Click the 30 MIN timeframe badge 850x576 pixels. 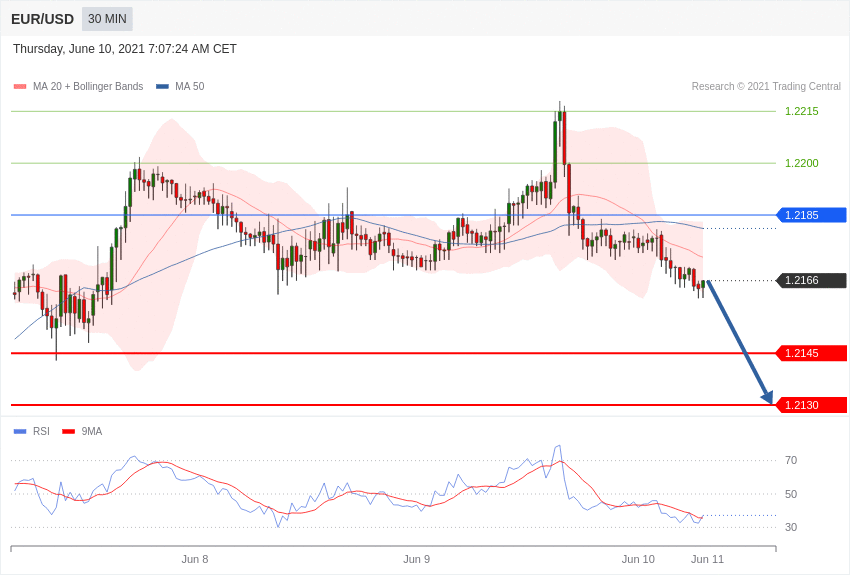[x=107, y=19]
